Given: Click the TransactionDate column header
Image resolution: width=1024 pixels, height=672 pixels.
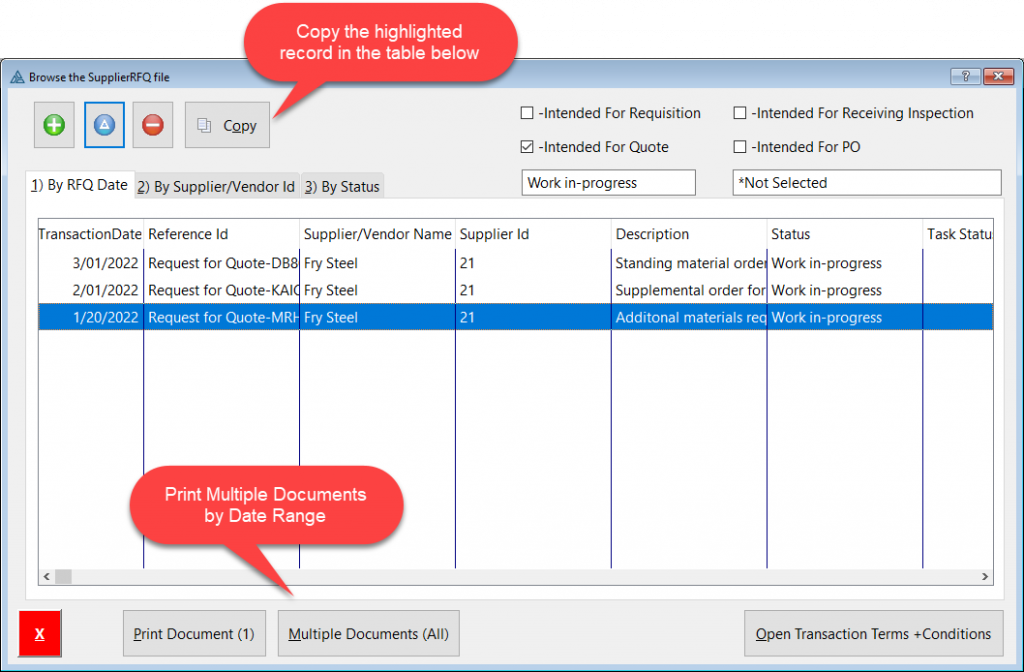Looking at the screenshot, I should (90, 234).
